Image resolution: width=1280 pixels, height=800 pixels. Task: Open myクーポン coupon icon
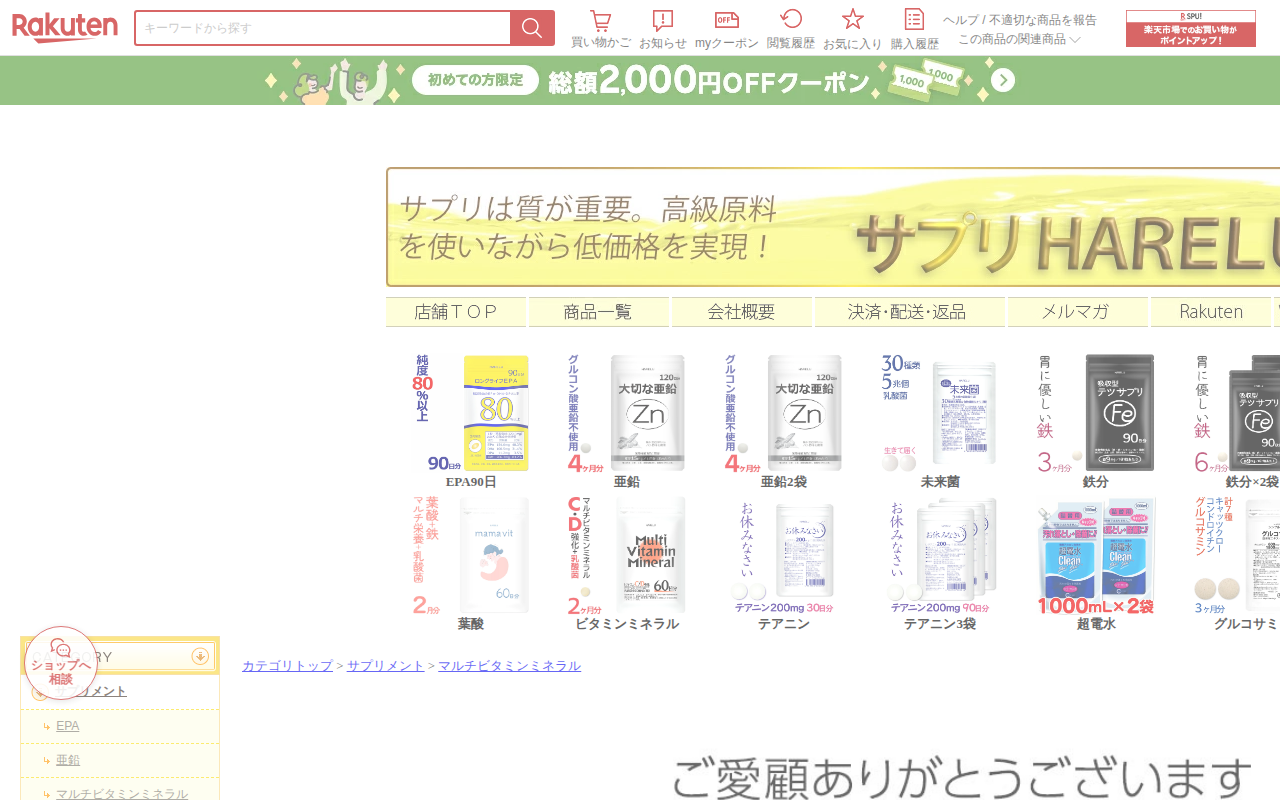coord(727,29)
